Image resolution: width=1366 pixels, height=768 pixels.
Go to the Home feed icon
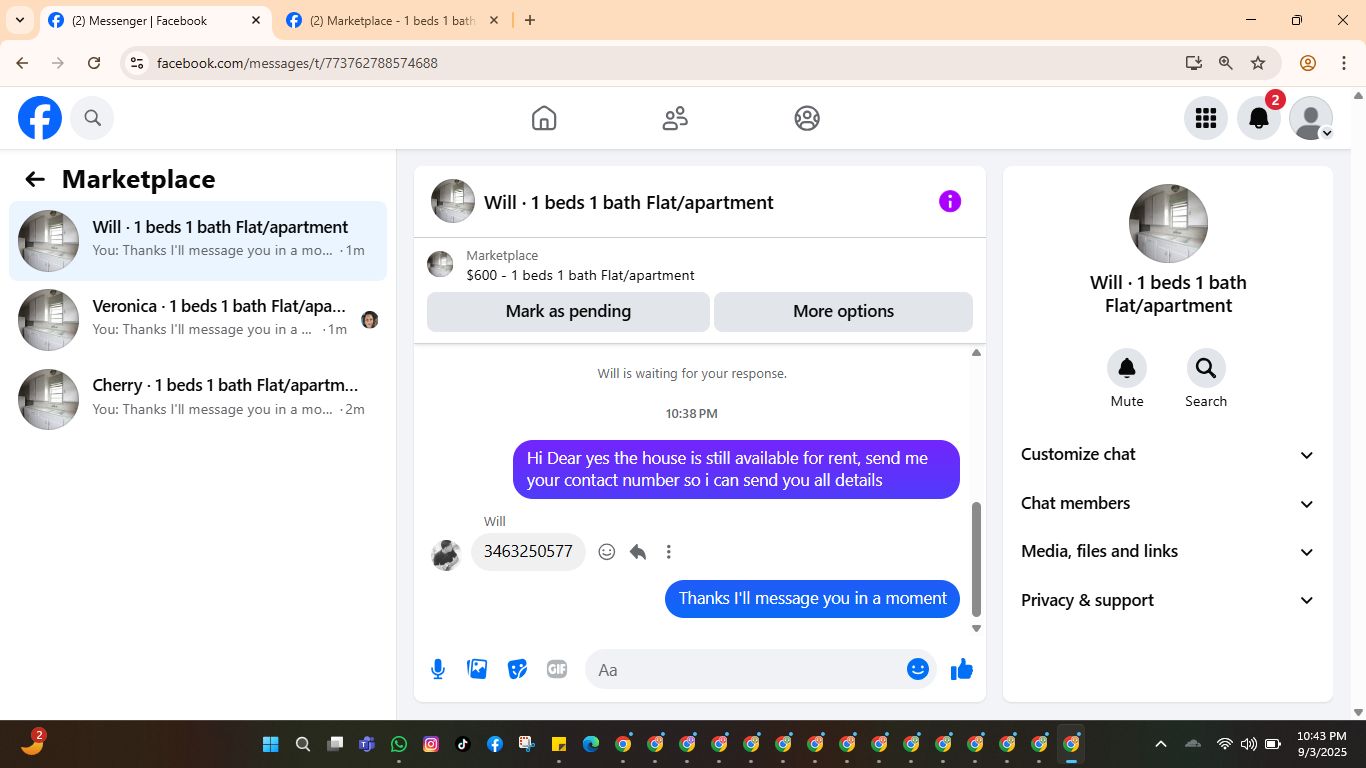(x=544, y=118)
